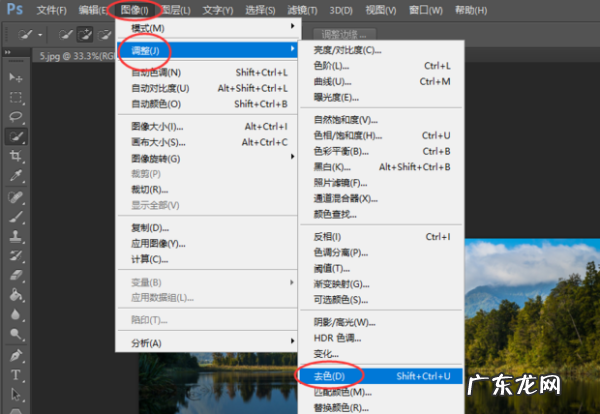
Task: Open 色相/饱和度(H) adjustment
Action: tap(381, 135)
